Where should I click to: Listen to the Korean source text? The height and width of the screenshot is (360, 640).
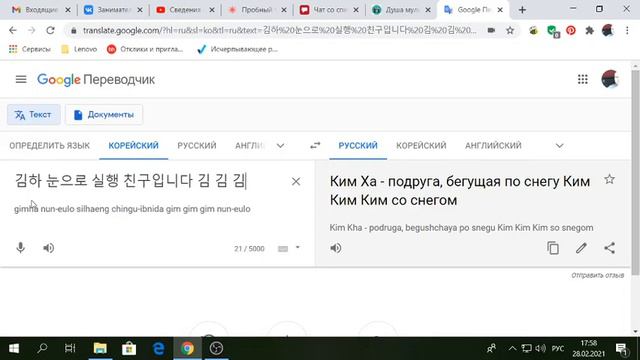click(49, 248)
